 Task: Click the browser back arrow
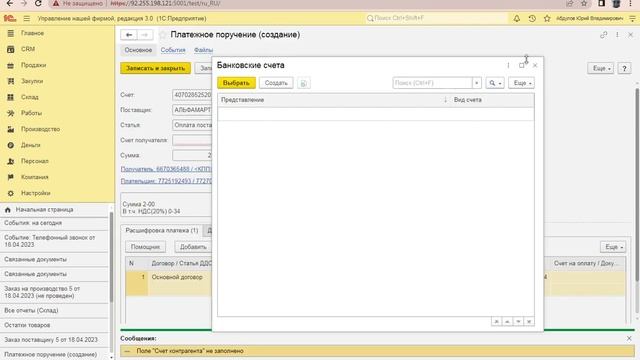[x=9, y=4]
